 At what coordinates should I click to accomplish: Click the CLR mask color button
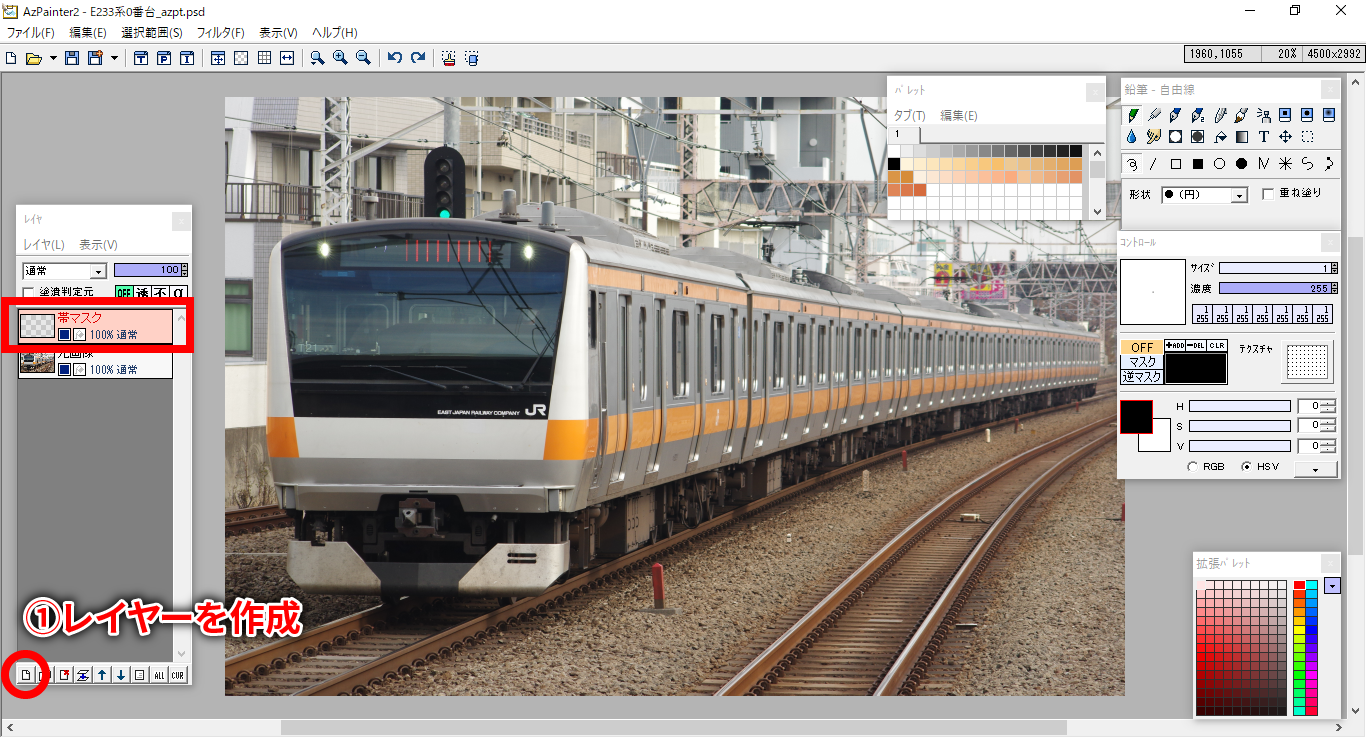click(x=1217, y=345)
